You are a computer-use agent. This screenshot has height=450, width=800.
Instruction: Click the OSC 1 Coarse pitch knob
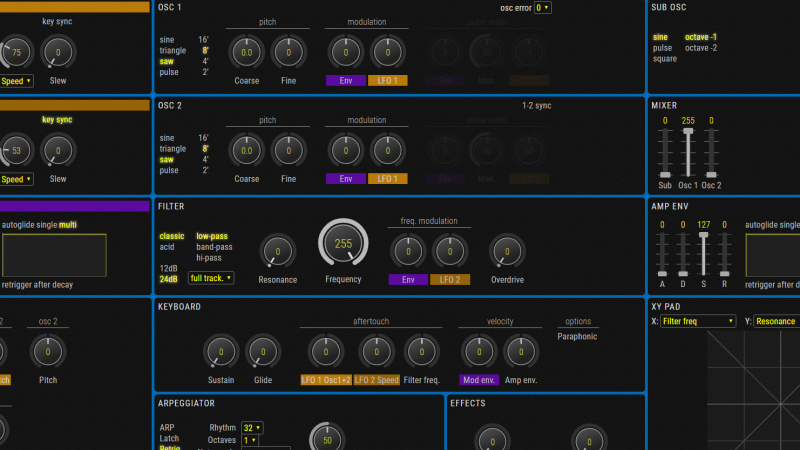246,53
